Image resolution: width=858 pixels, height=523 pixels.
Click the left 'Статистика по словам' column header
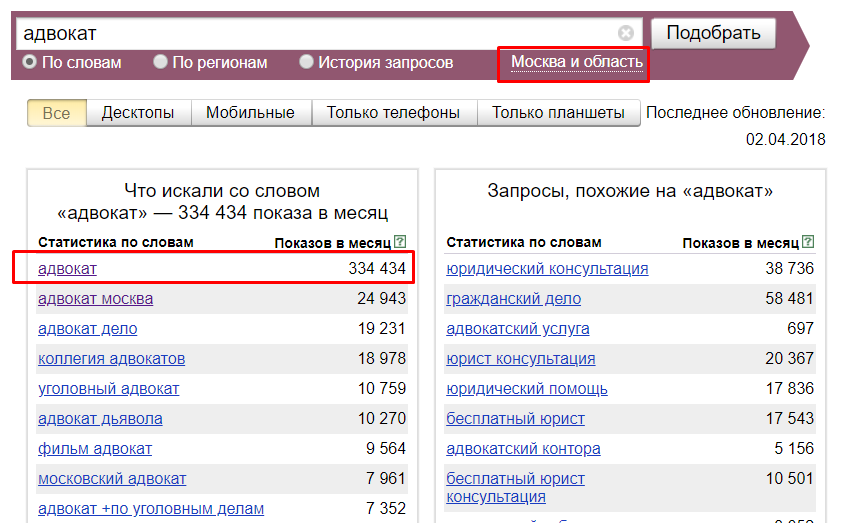pos(115,242)
